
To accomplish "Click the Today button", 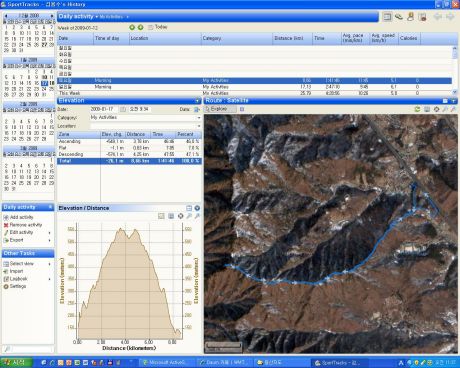I will [x=158, y=27].
